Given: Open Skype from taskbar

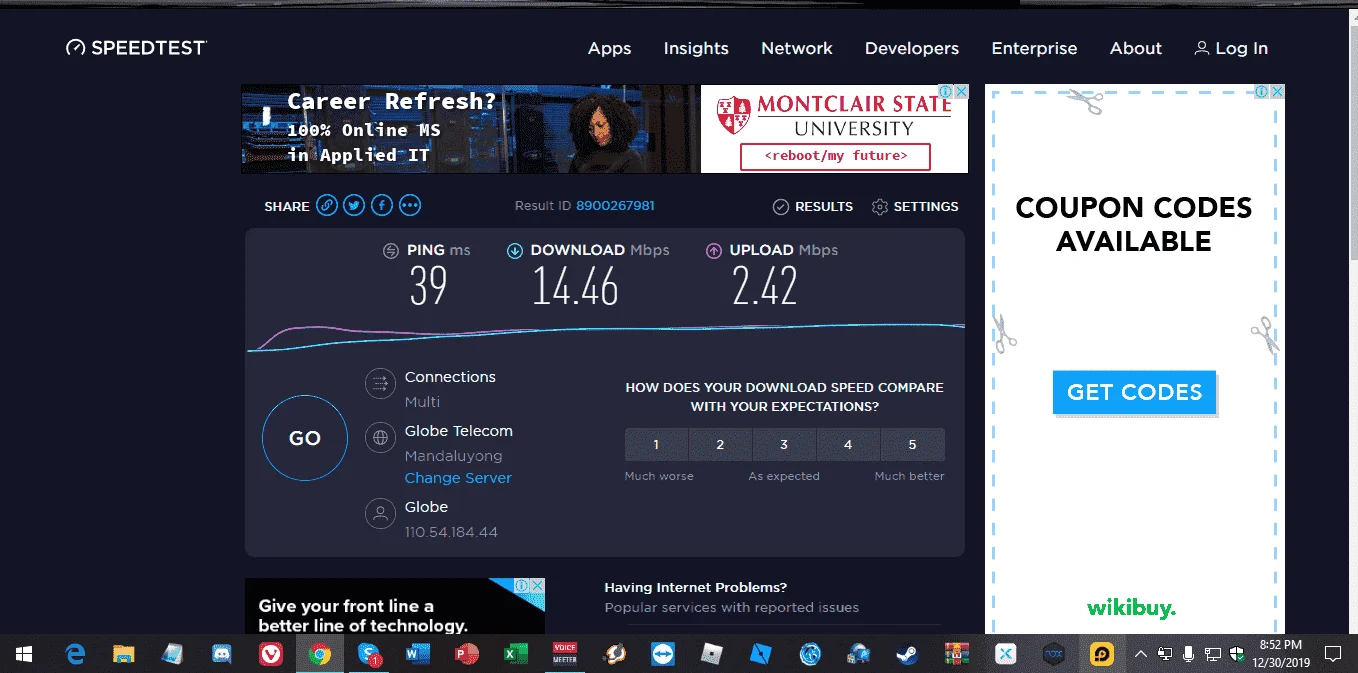Looking at the screenshot, I should (369, 654).
